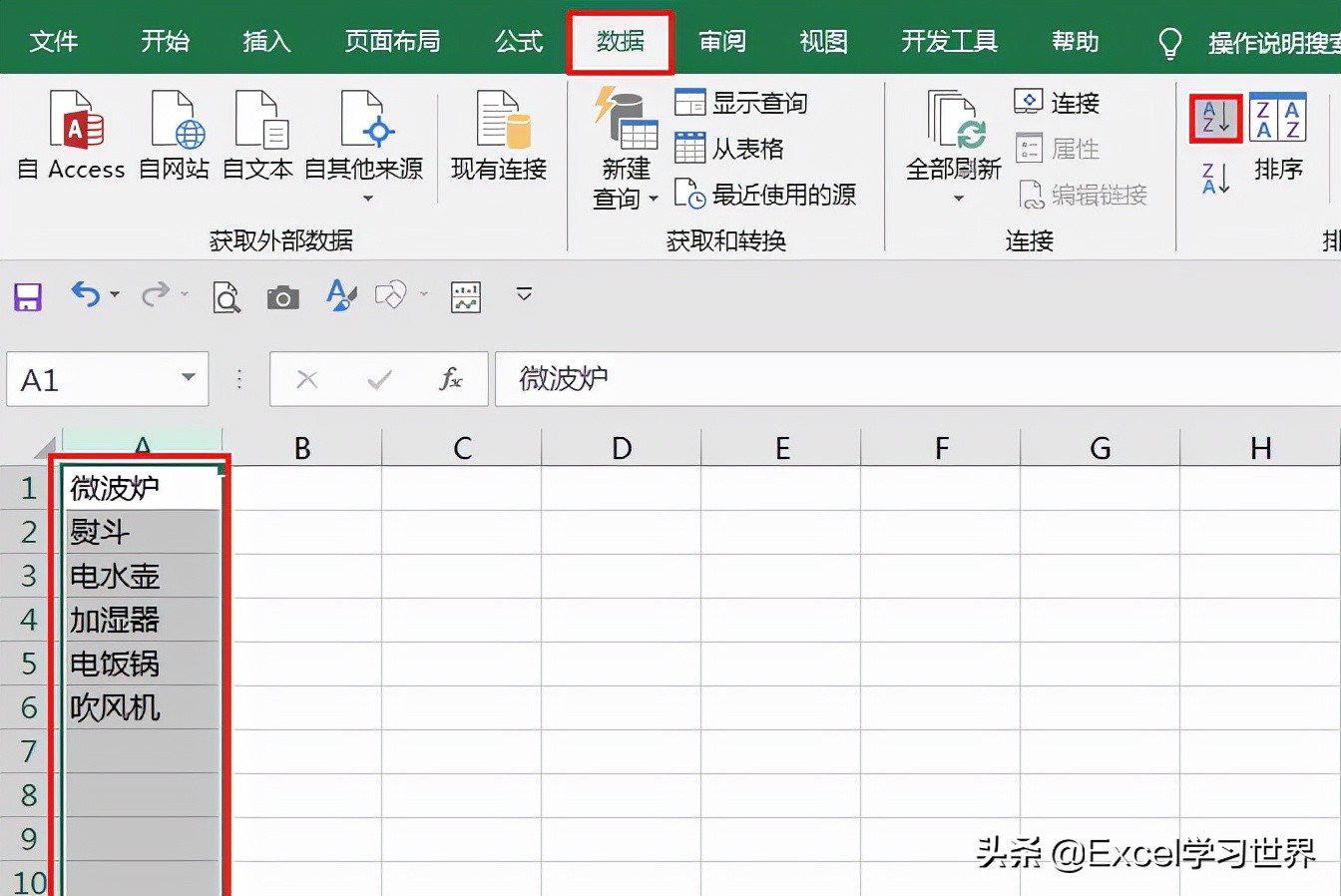This screenshot has height=896, width=1341.
Task: Open the New Query (新建查询) dropdown
Action: coord(626,148)
